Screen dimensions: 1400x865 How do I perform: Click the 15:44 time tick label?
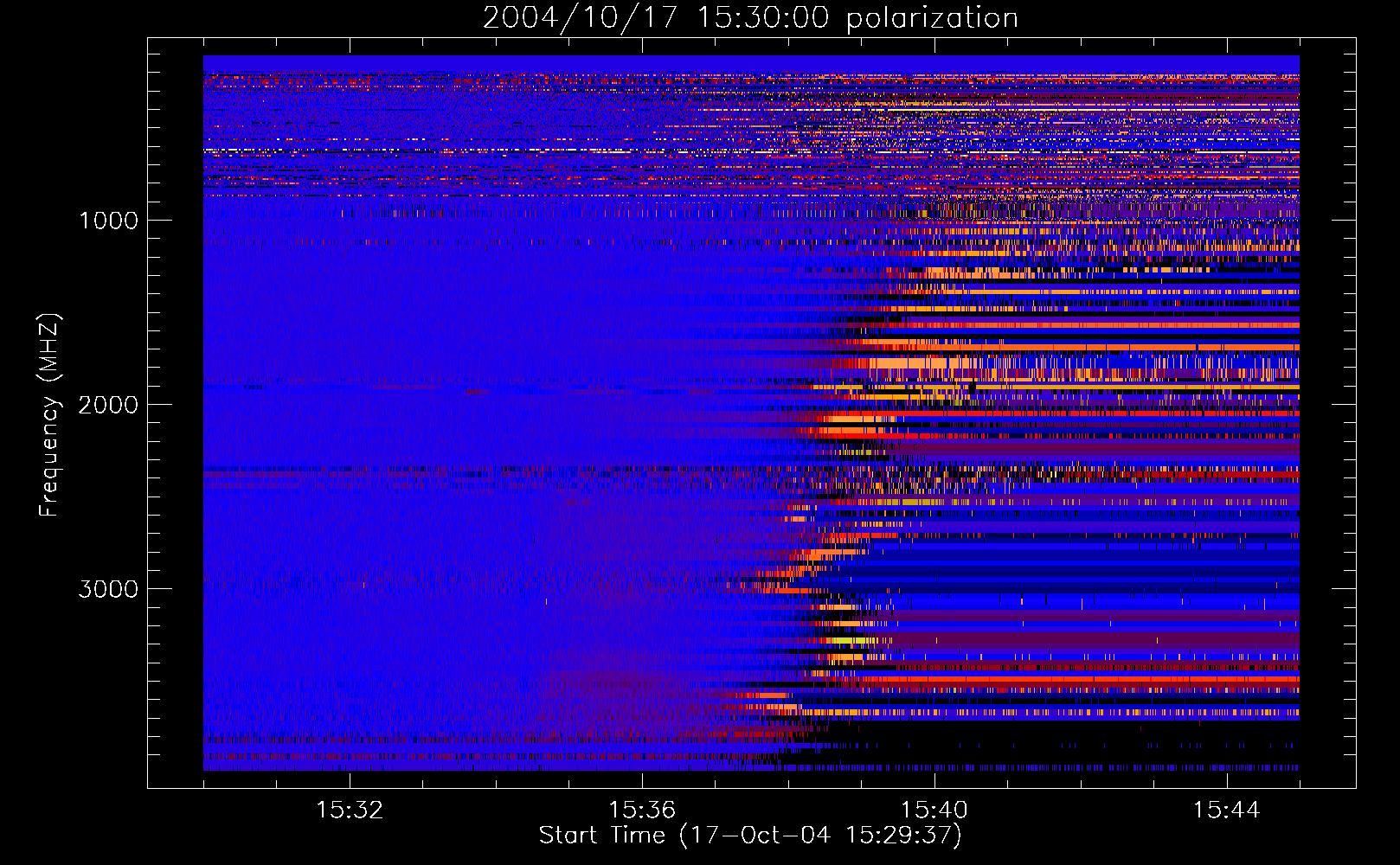pyautogui.click(x=1226, y=811)
